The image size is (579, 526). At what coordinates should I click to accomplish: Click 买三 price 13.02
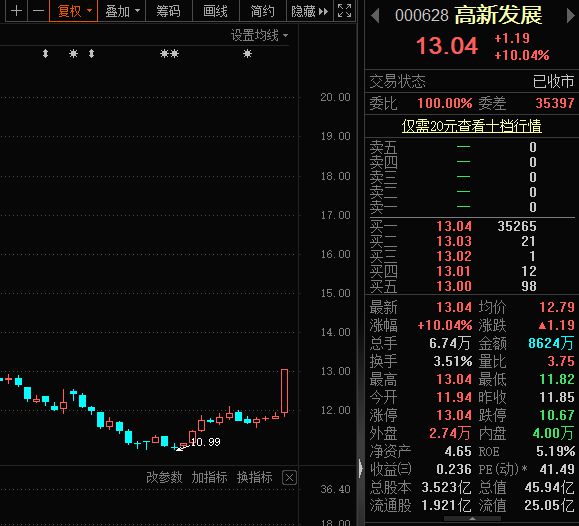[454, 256]
